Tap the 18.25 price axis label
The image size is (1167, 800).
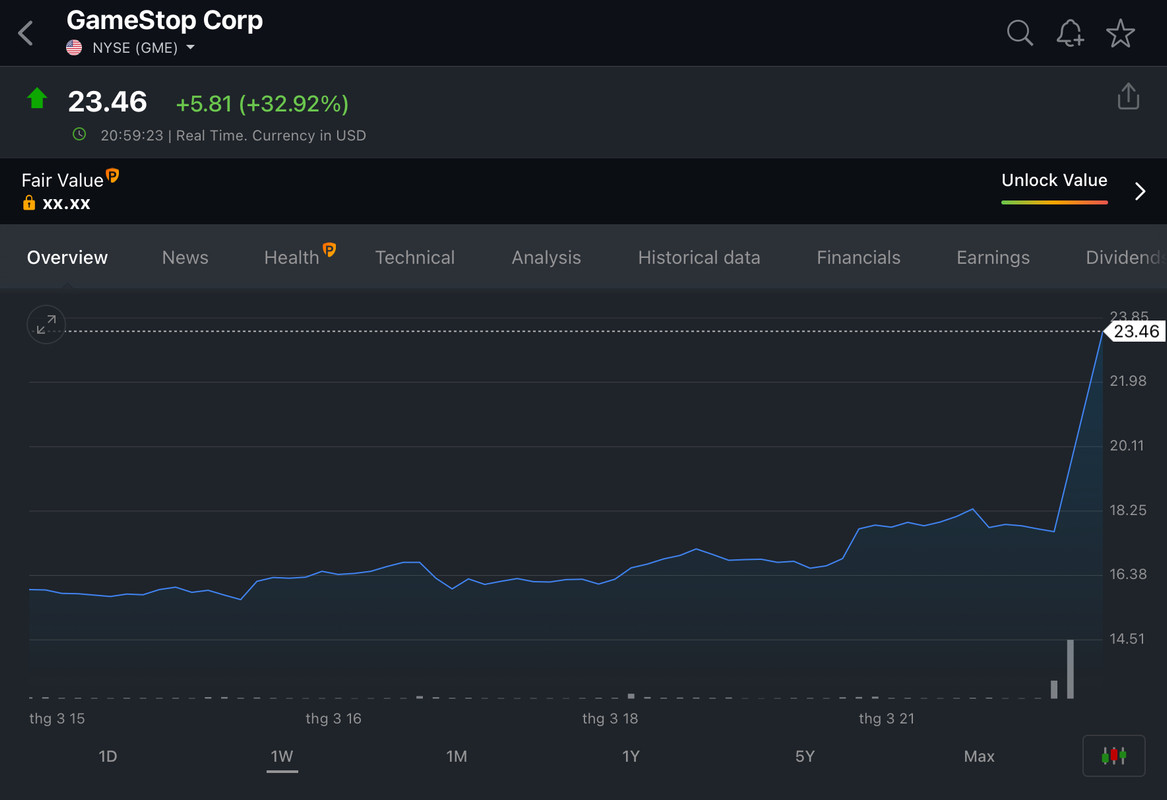coord(1128,511)
